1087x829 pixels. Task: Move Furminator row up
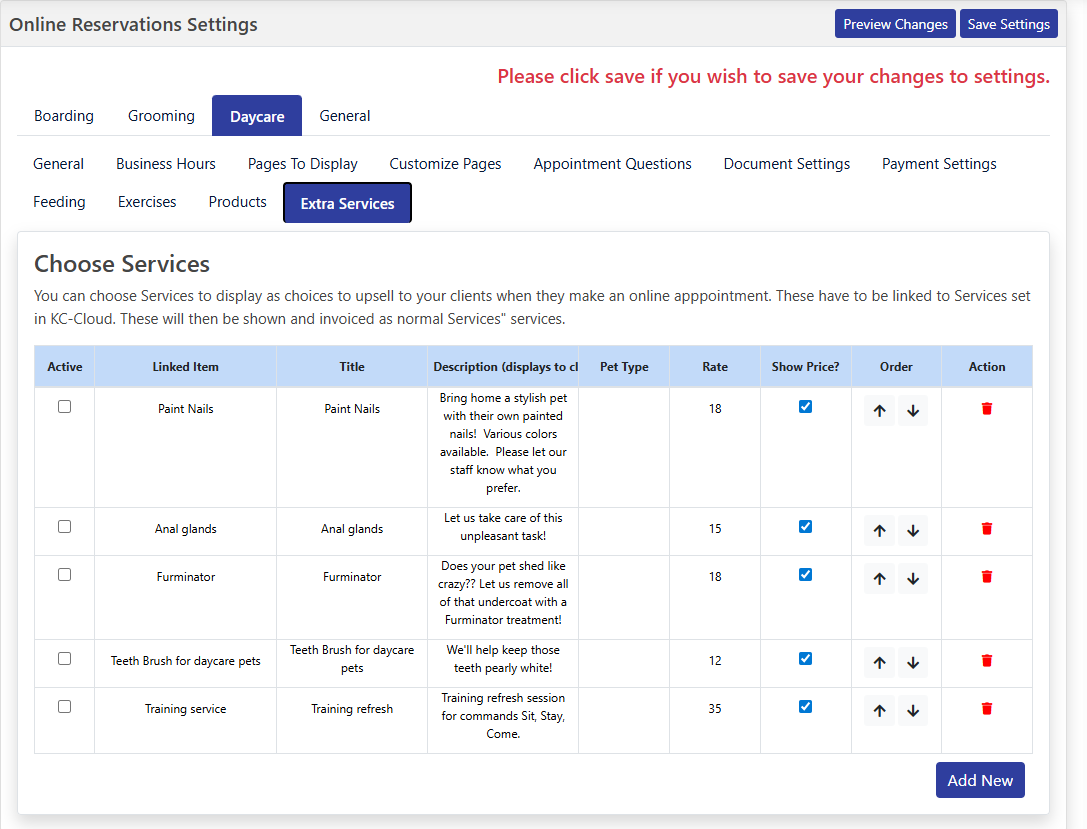(x=879, y=578)
